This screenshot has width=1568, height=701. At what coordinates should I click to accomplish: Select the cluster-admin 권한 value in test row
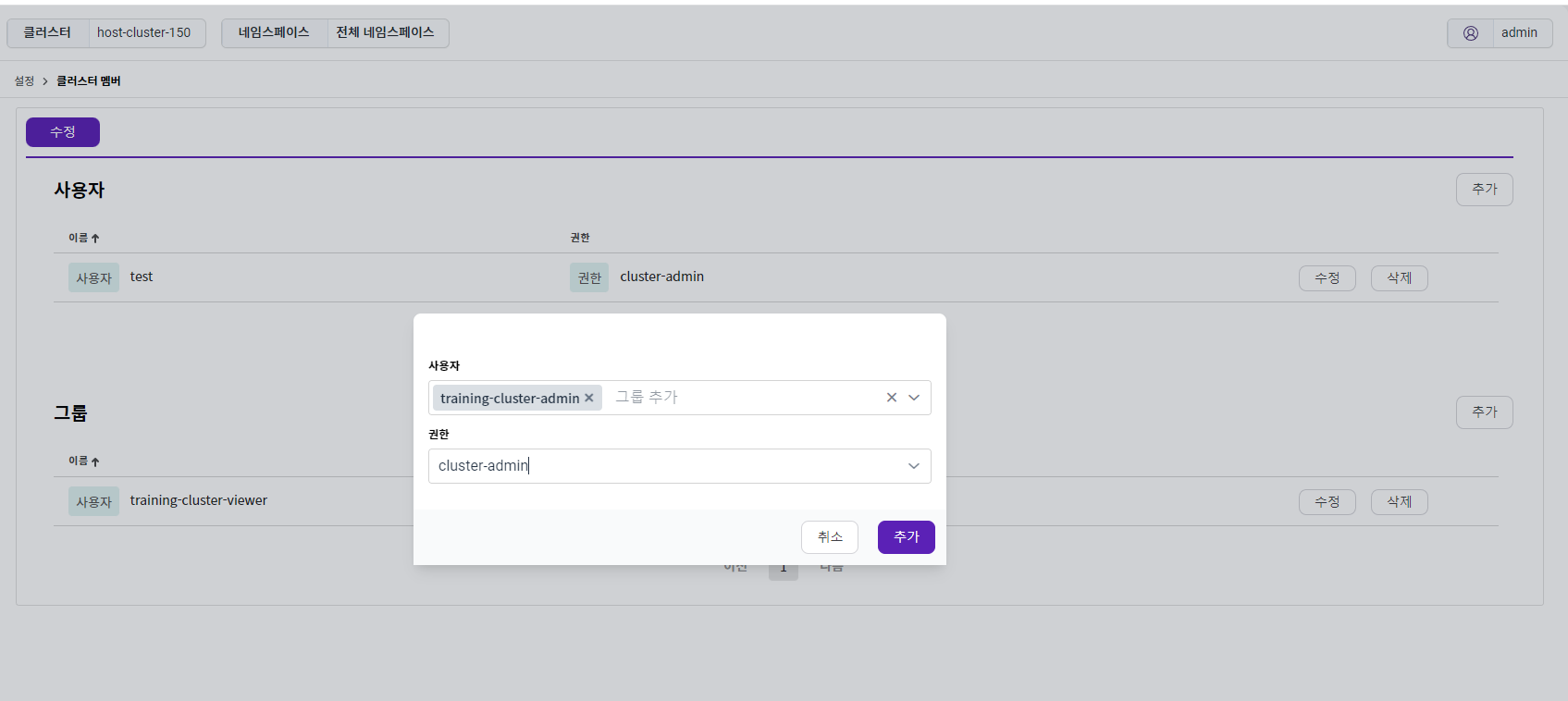[662, 277]
